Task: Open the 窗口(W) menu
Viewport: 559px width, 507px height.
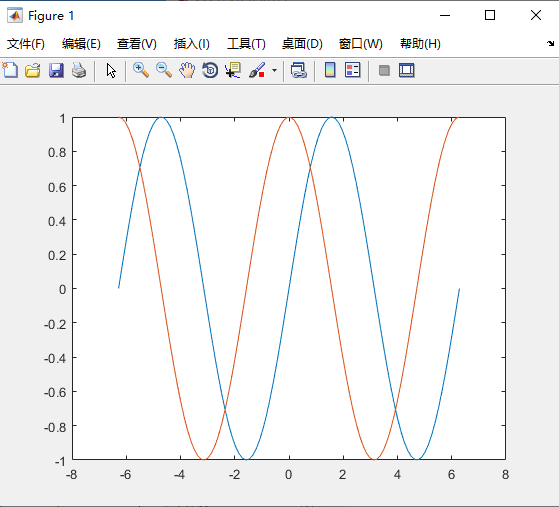Action: tap(361, 44)
